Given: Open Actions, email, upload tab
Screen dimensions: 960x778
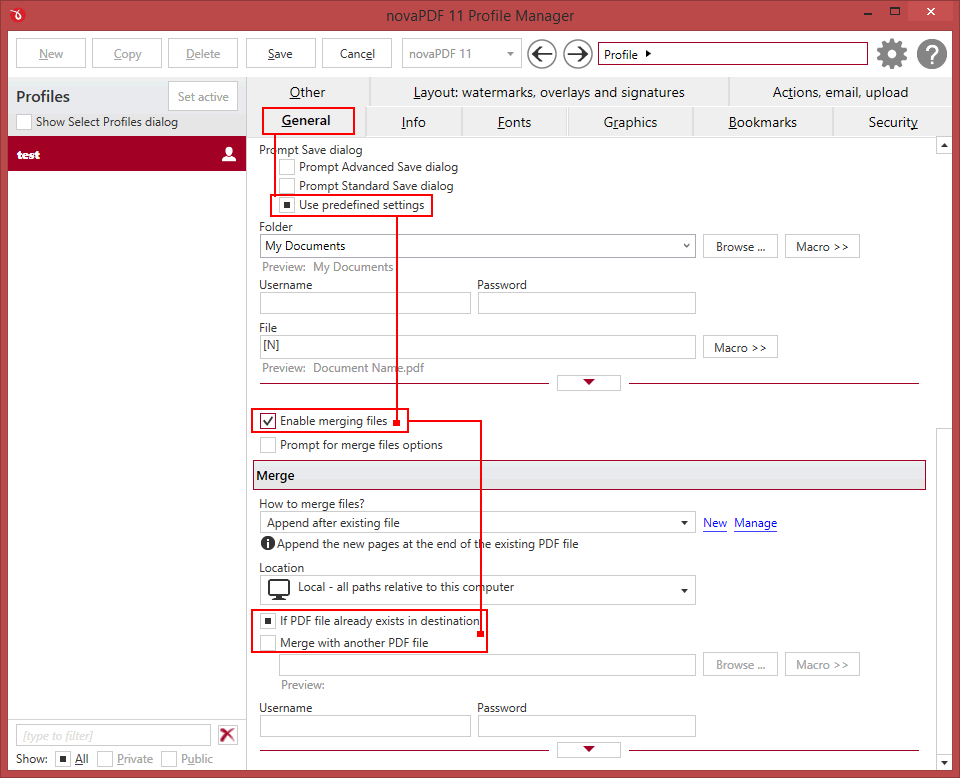Looking at the screenshot, I should [x=840, y=92].
